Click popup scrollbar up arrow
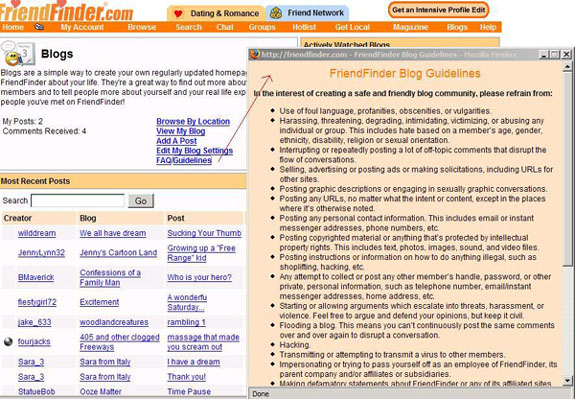This screenshot has height=399, width=575. pos(568,66)
